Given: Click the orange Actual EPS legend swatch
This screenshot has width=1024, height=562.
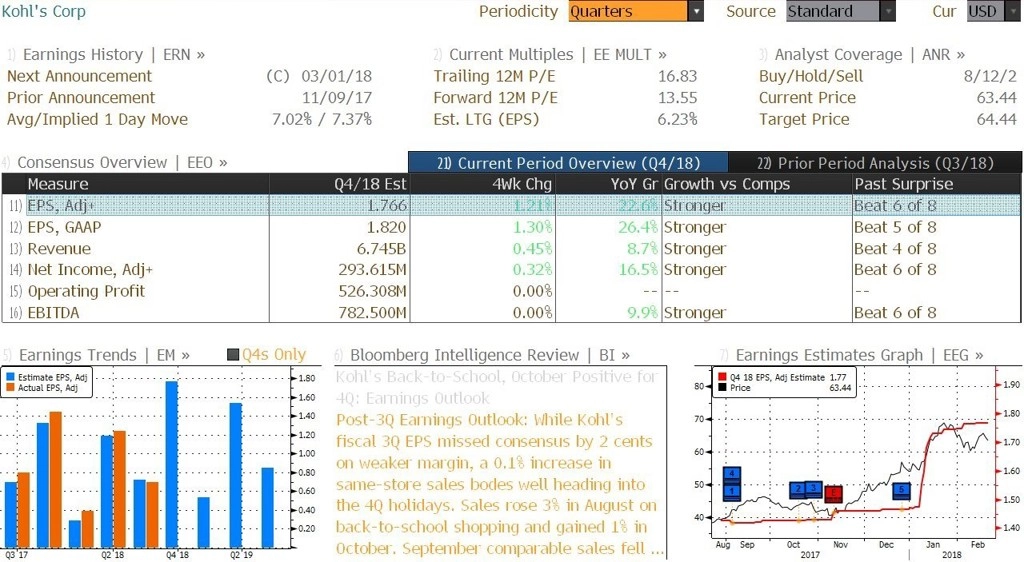Looking at the screenshot, I should 10,388.
